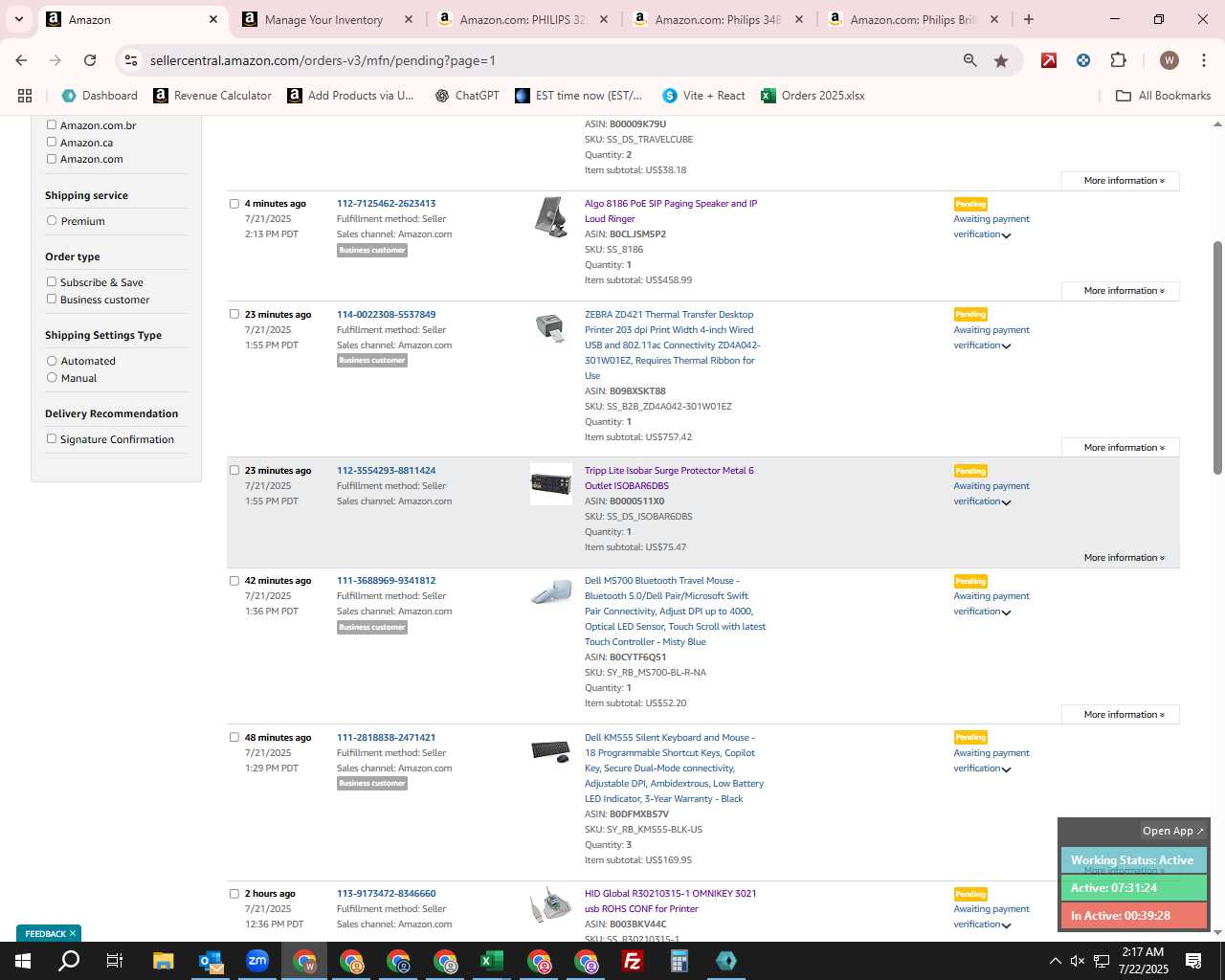Open the browser zoom magnifier icon
Screen dimensions: 1225x980
970,60
